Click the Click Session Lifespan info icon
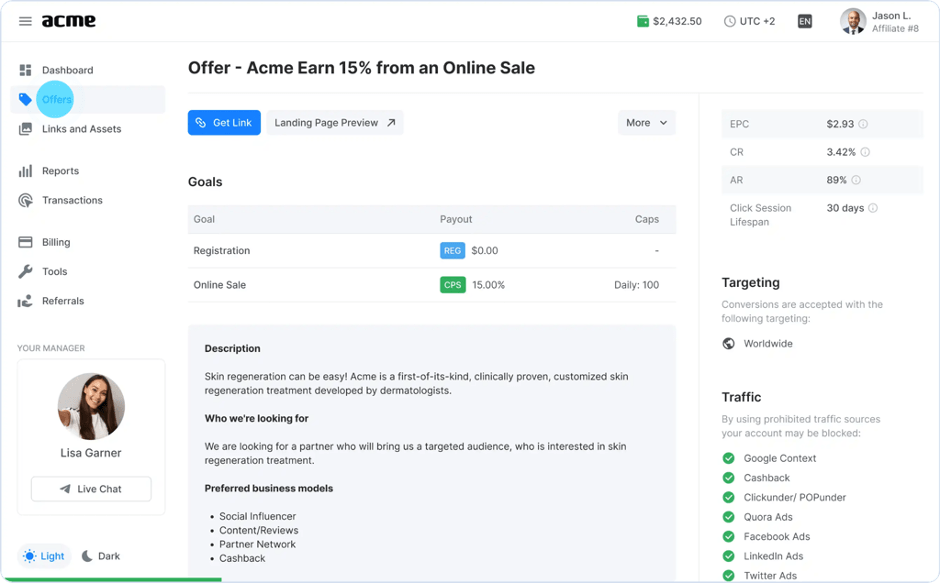941x583 pixels. [x=873, y=208]
